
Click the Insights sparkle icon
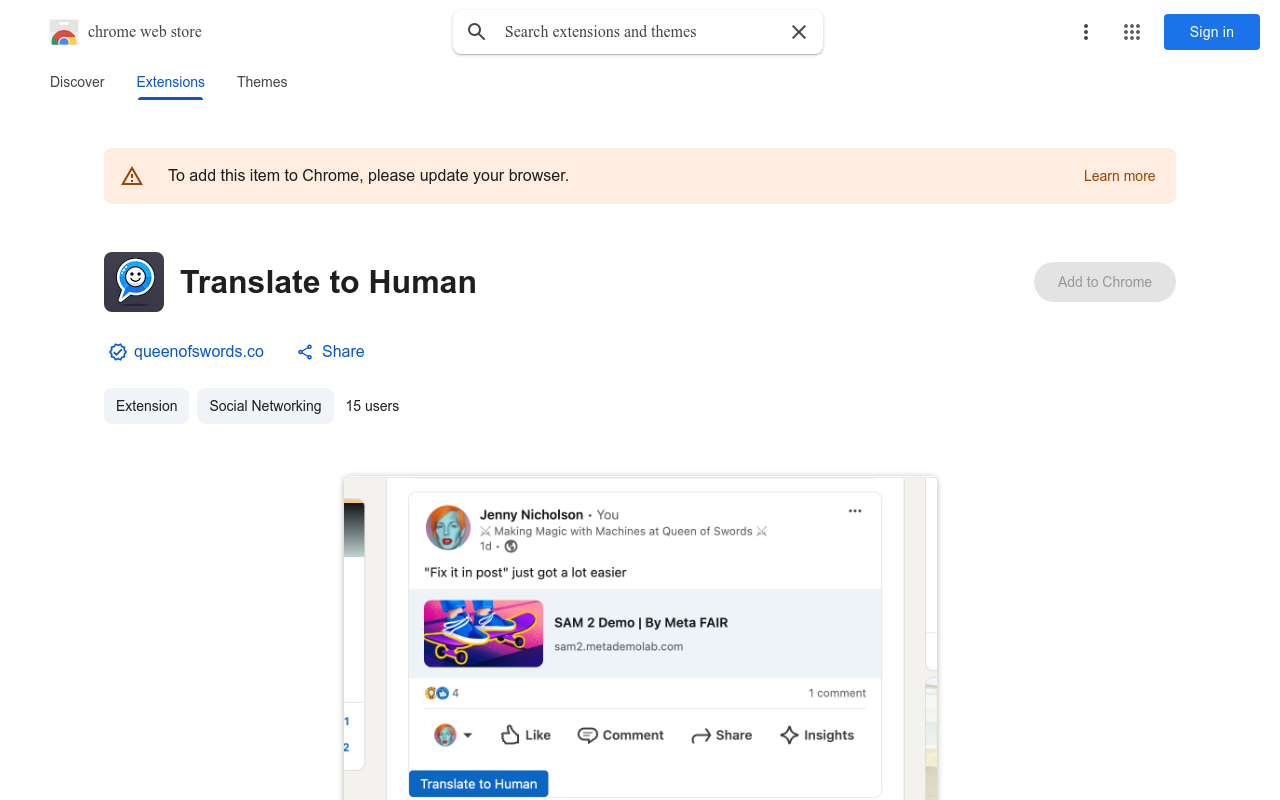(789, 735)
